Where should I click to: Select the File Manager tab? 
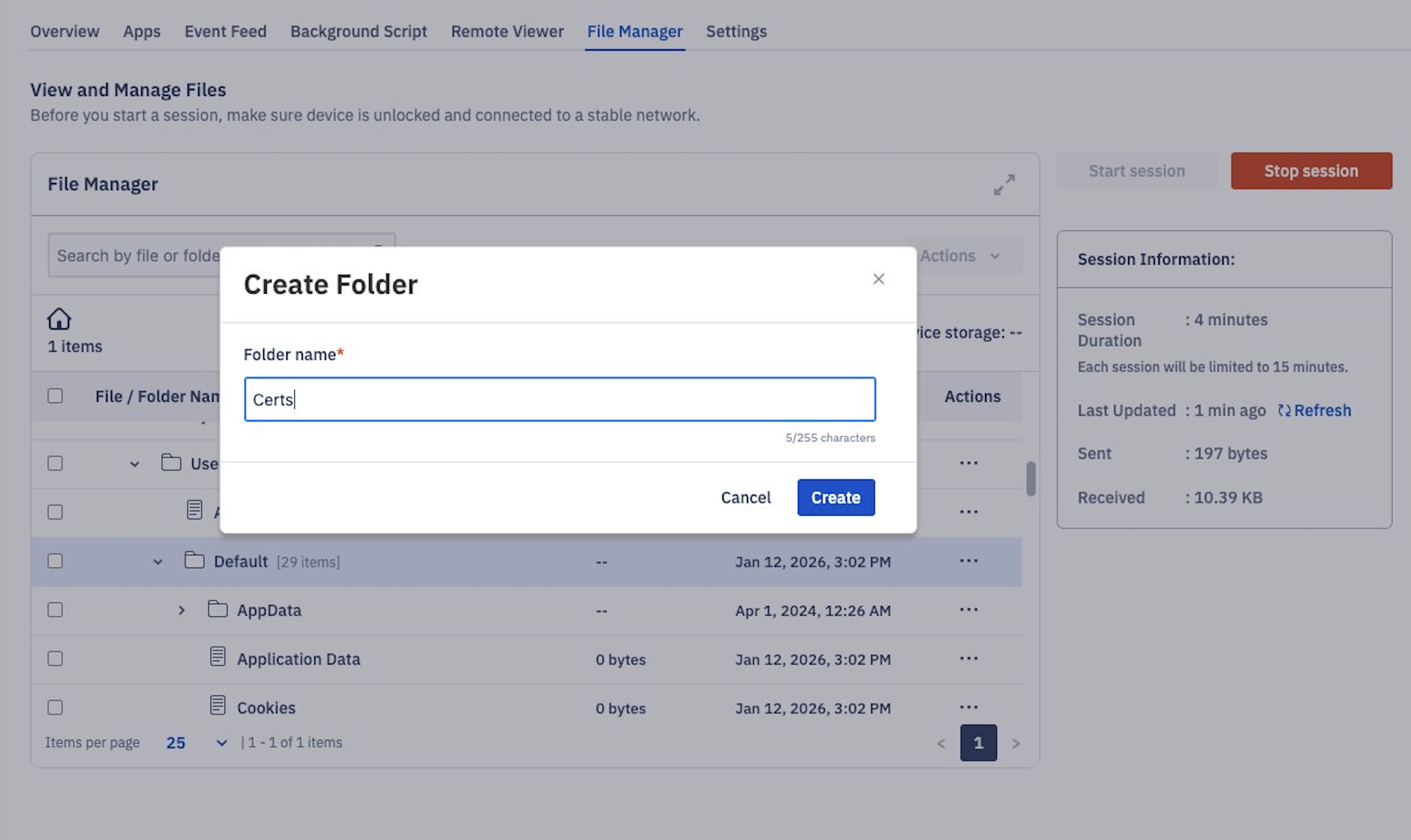pyautogui.click(x=635, y=32)
